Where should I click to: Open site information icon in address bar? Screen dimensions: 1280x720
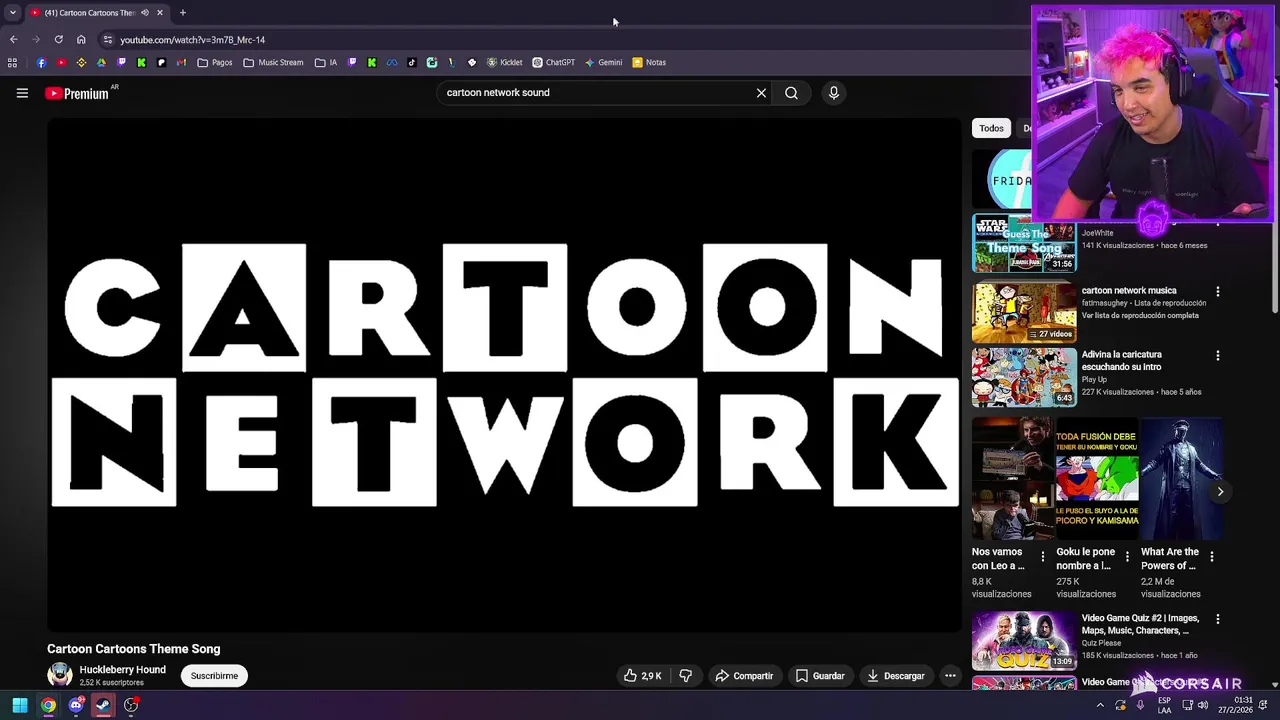click(108, 40)
